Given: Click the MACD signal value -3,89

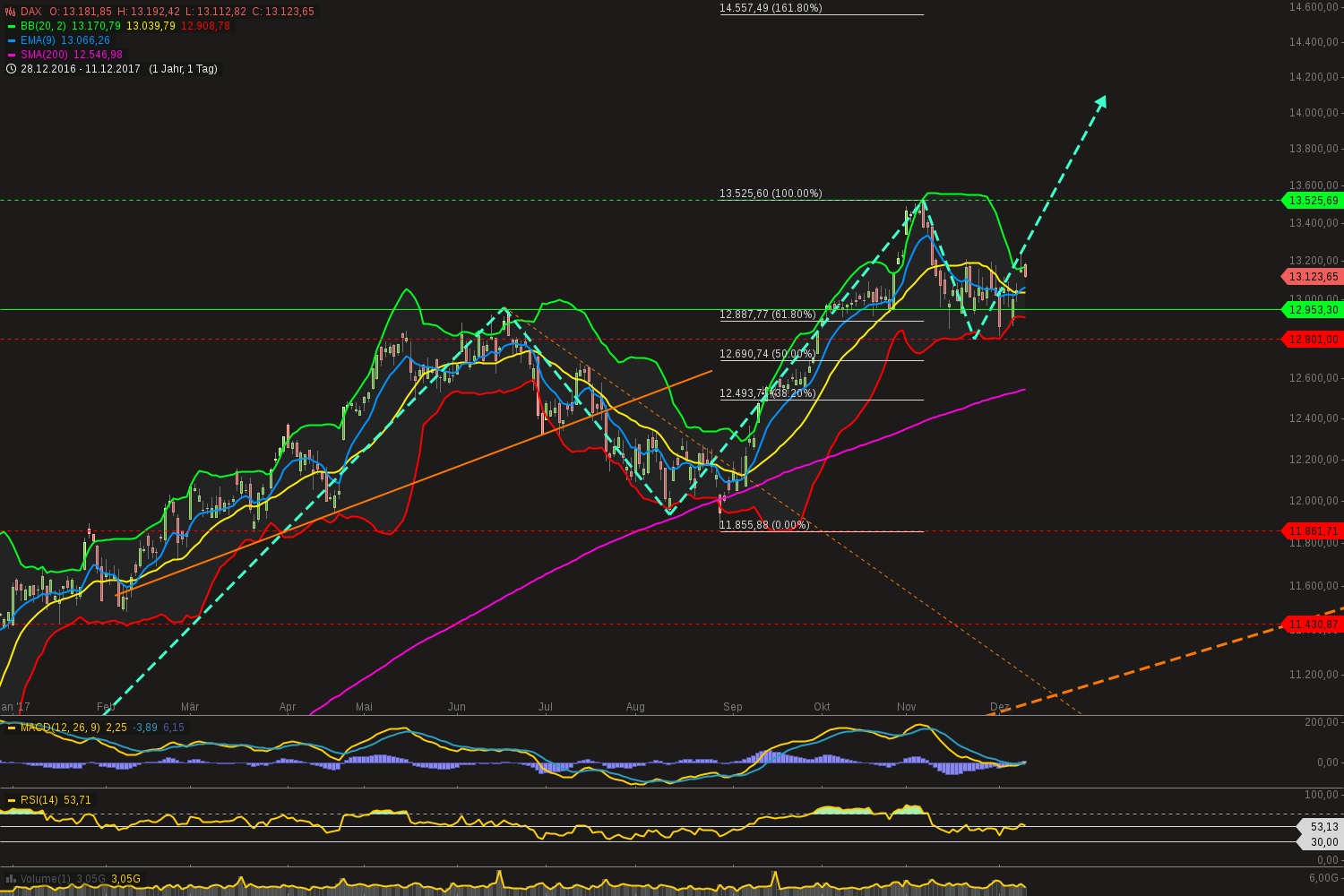Looking at the screenshot, I should [145, 728].
